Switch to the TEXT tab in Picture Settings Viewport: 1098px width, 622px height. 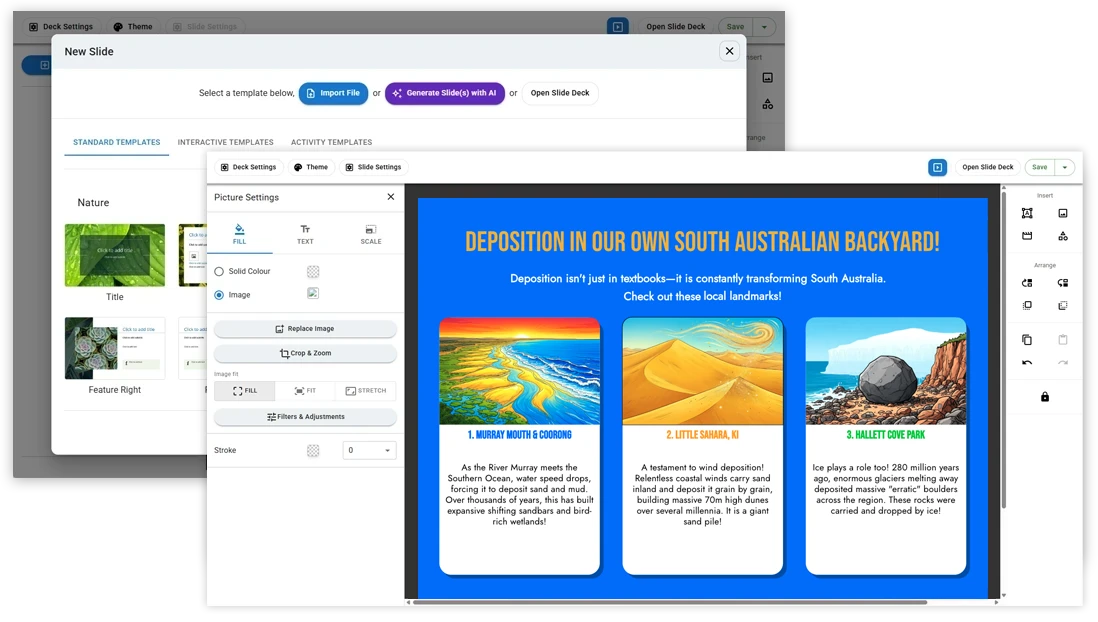[305, 235]
